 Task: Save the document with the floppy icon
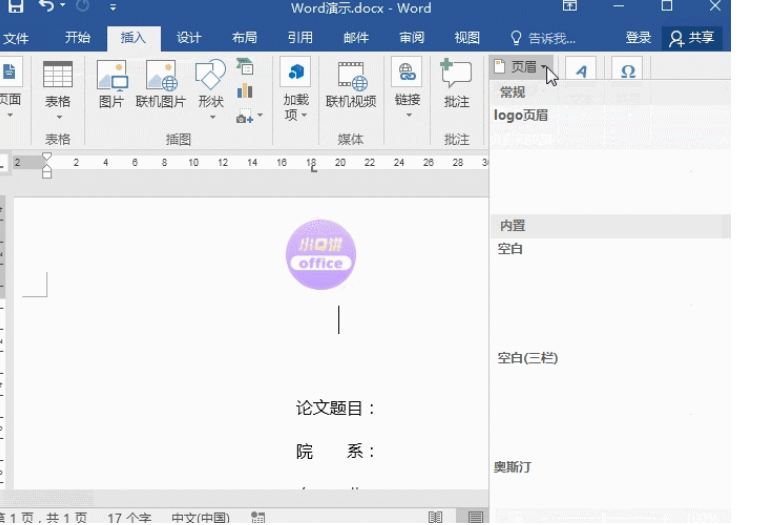[15, 6]
